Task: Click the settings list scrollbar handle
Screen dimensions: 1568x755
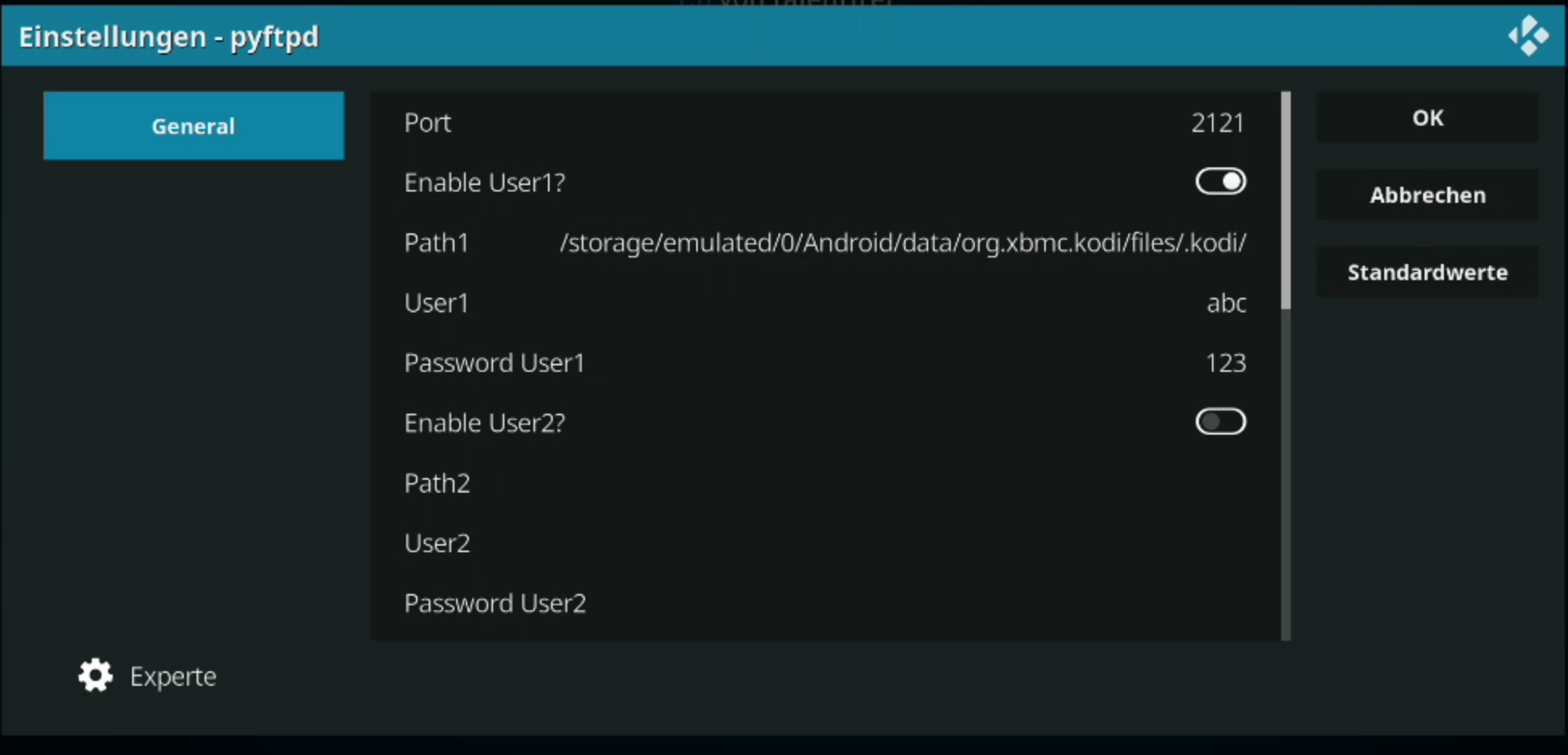Action: [1286, 201]
